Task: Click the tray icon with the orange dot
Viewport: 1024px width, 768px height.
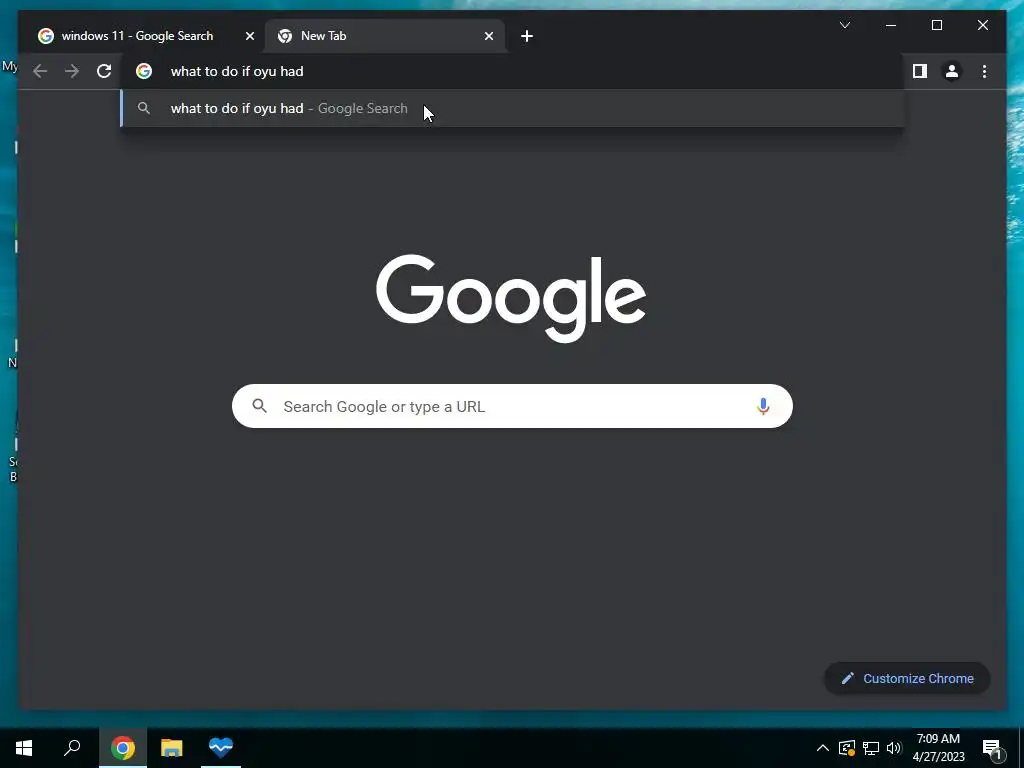Action: tap(847, 748)
